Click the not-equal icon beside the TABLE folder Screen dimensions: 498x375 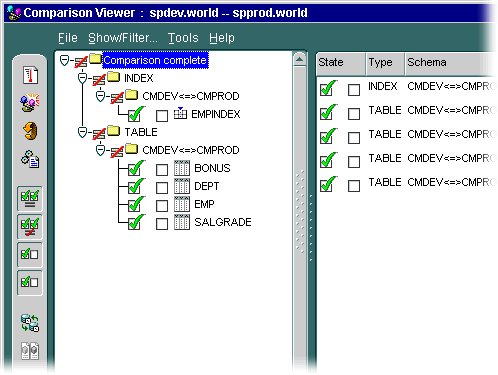99,134
